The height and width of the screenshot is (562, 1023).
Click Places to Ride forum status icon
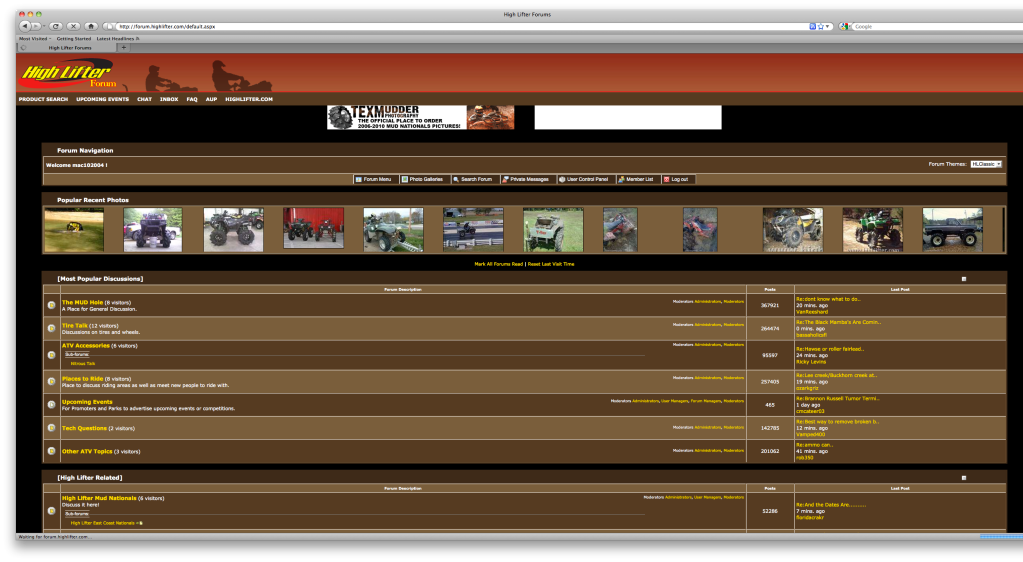(52, 381)
